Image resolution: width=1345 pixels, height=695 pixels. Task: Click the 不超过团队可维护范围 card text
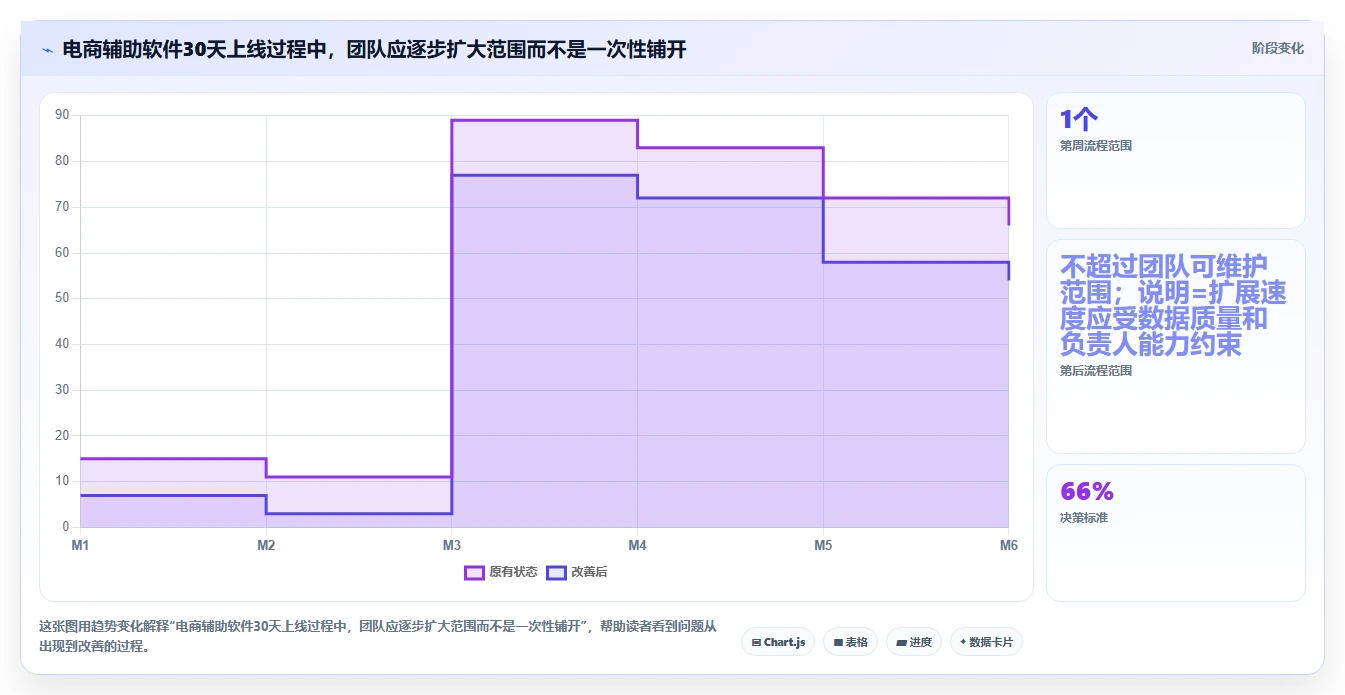pyautogui.click(x=1173, y=305)
